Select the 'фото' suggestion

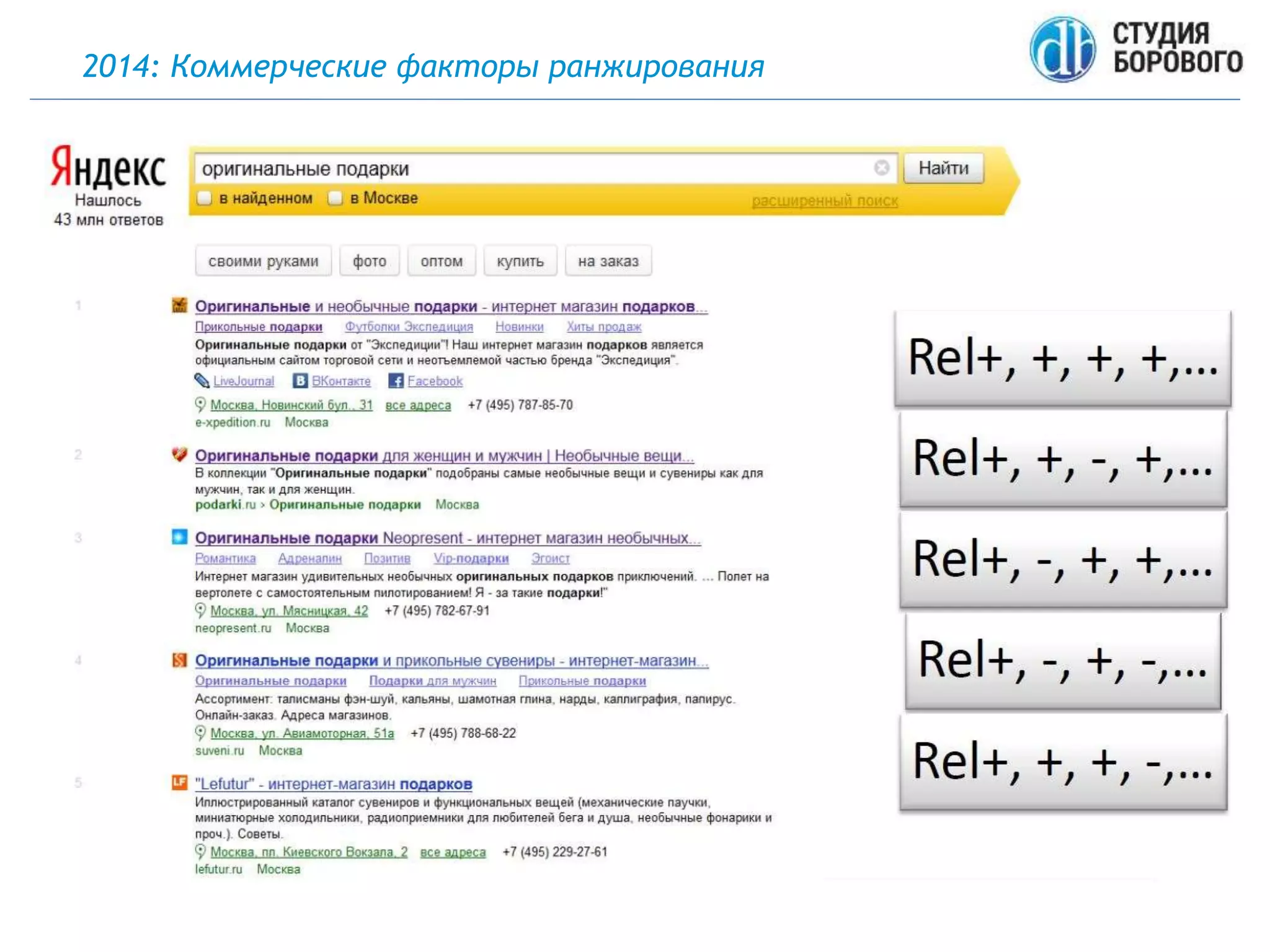click(370, 261)
